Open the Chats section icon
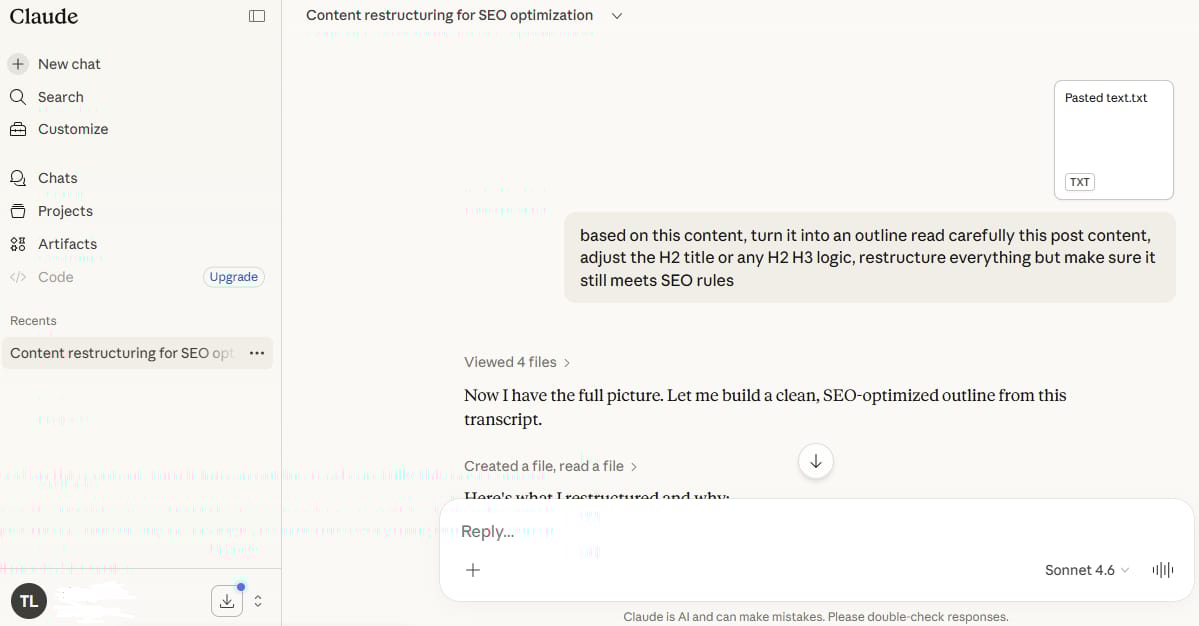The width and height of the screenshot is (1199, 626). (x=20, y=177)
